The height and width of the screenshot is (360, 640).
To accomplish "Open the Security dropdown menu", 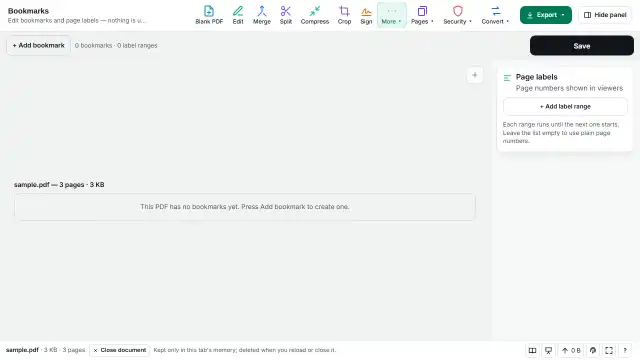I will 458,15.
